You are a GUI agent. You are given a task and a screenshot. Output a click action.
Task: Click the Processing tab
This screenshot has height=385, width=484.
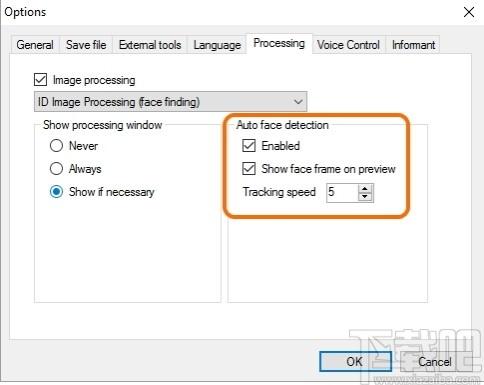point(279,43)
